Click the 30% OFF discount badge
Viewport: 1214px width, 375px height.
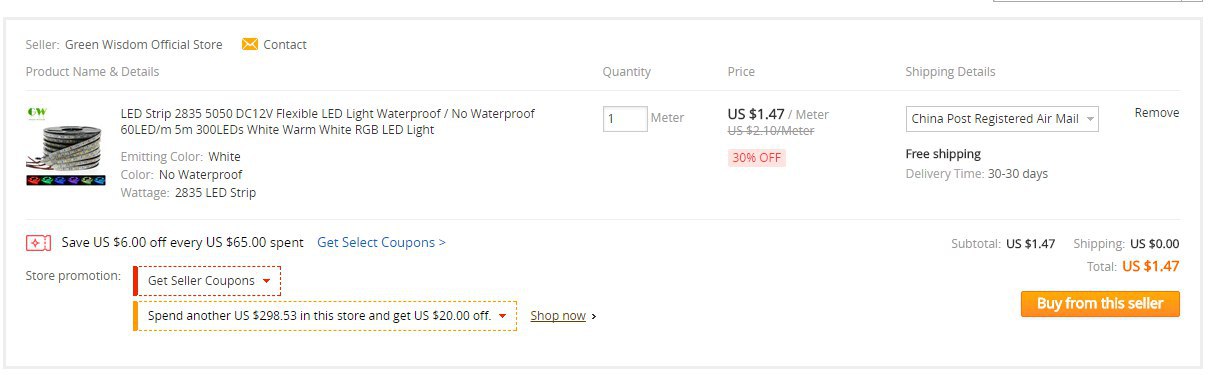point(757,158)
